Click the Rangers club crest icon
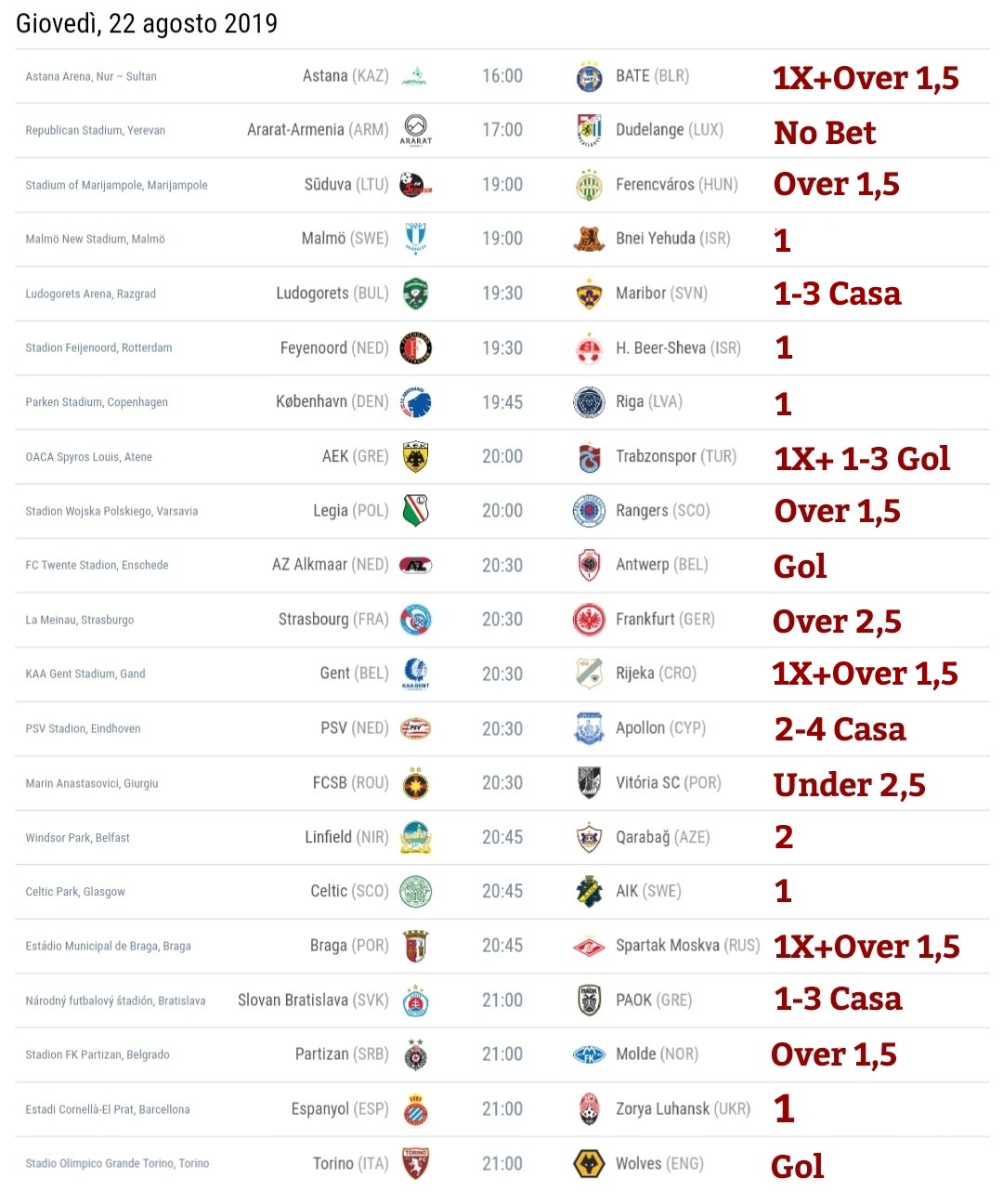The height and width of the screenshot is (1204, 1003). (x=590, y=511)
